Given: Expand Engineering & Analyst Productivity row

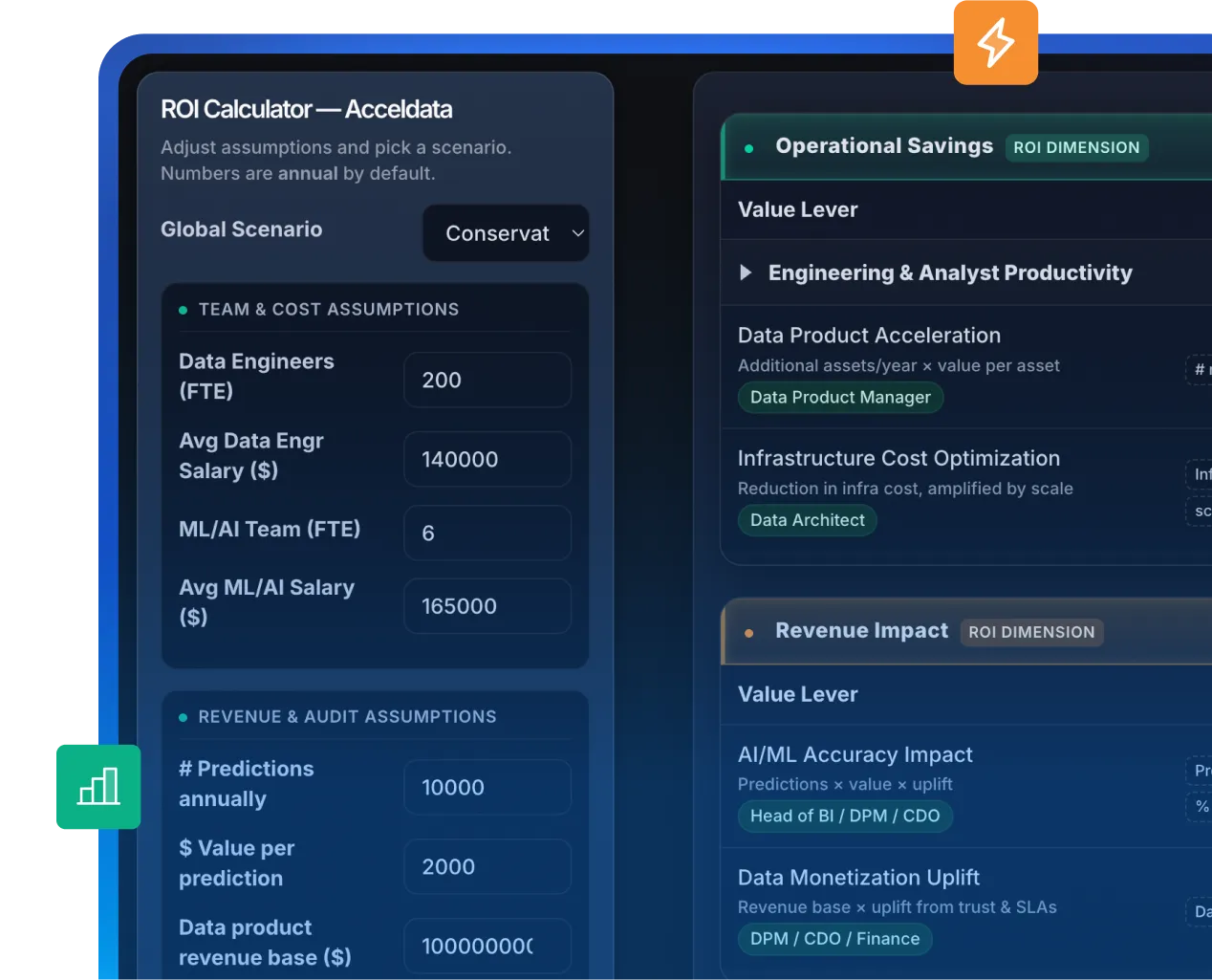Looking at the screenshot, I should pyautogui.click(x=746, y=272).
